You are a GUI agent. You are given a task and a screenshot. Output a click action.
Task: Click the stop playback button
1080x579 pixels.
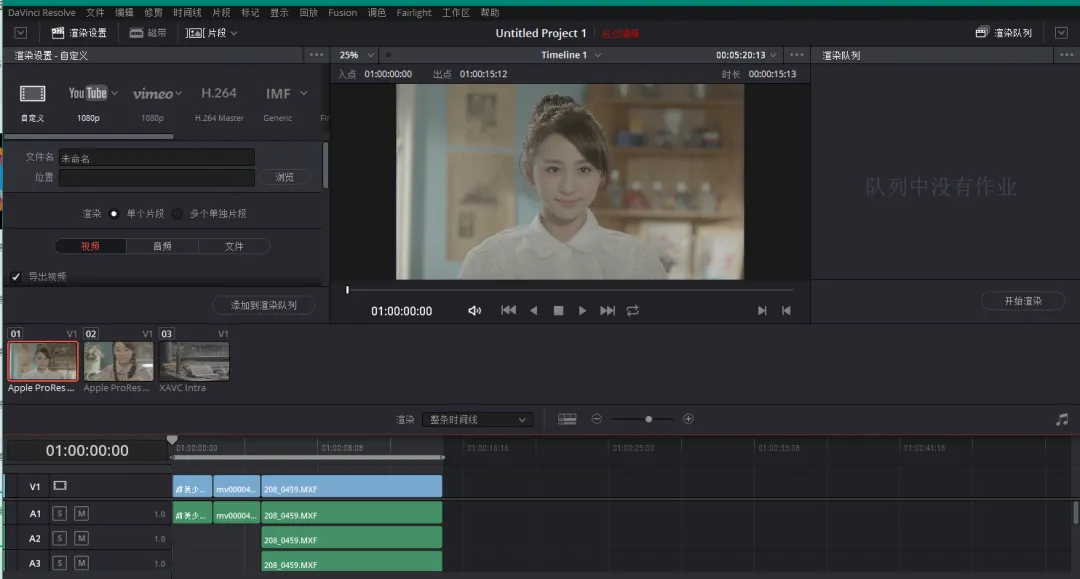(x=558, y=311)
